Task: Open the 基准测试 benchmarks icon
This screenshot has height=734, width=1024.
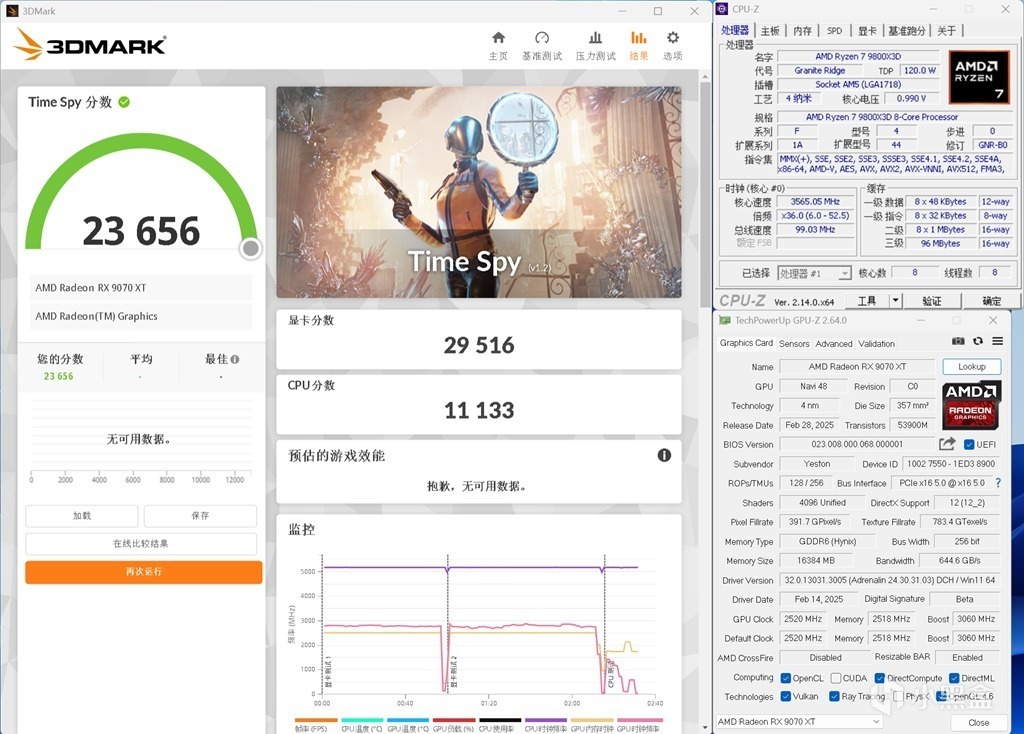Action: pos(542,38)
